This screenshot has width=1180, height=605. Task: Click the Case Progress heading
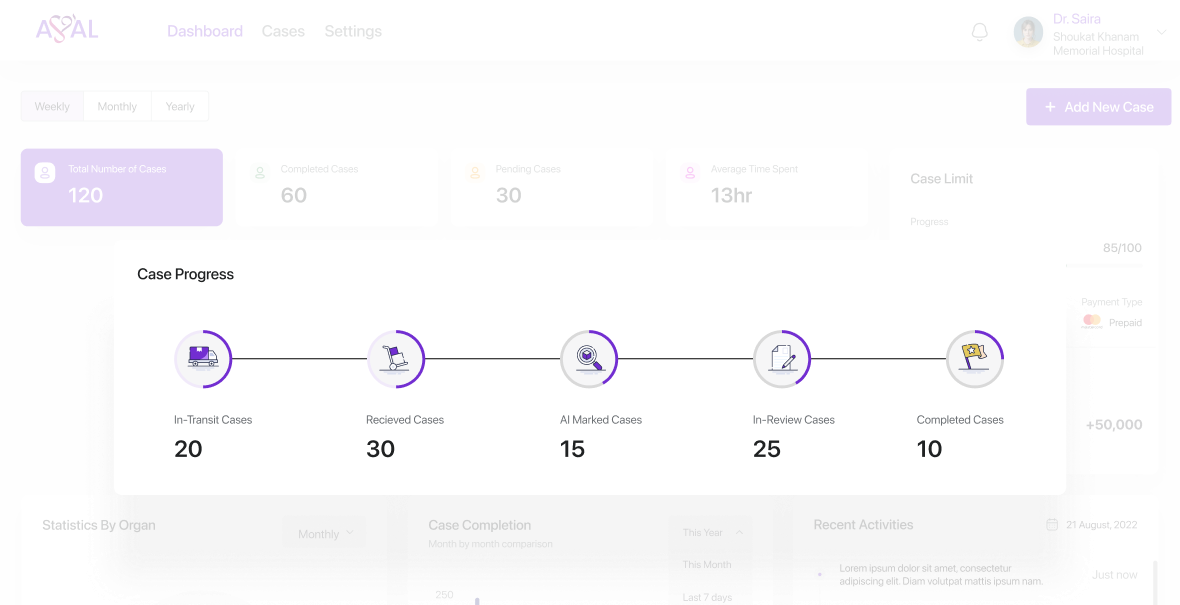coord(185,275)
